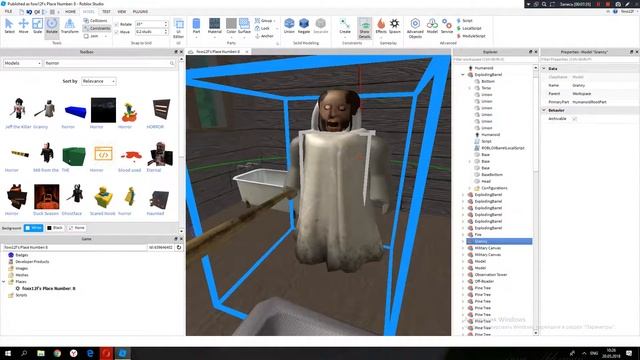640x360 pixels.
Task: Open Advanced Objects
Action: point(415,28)
